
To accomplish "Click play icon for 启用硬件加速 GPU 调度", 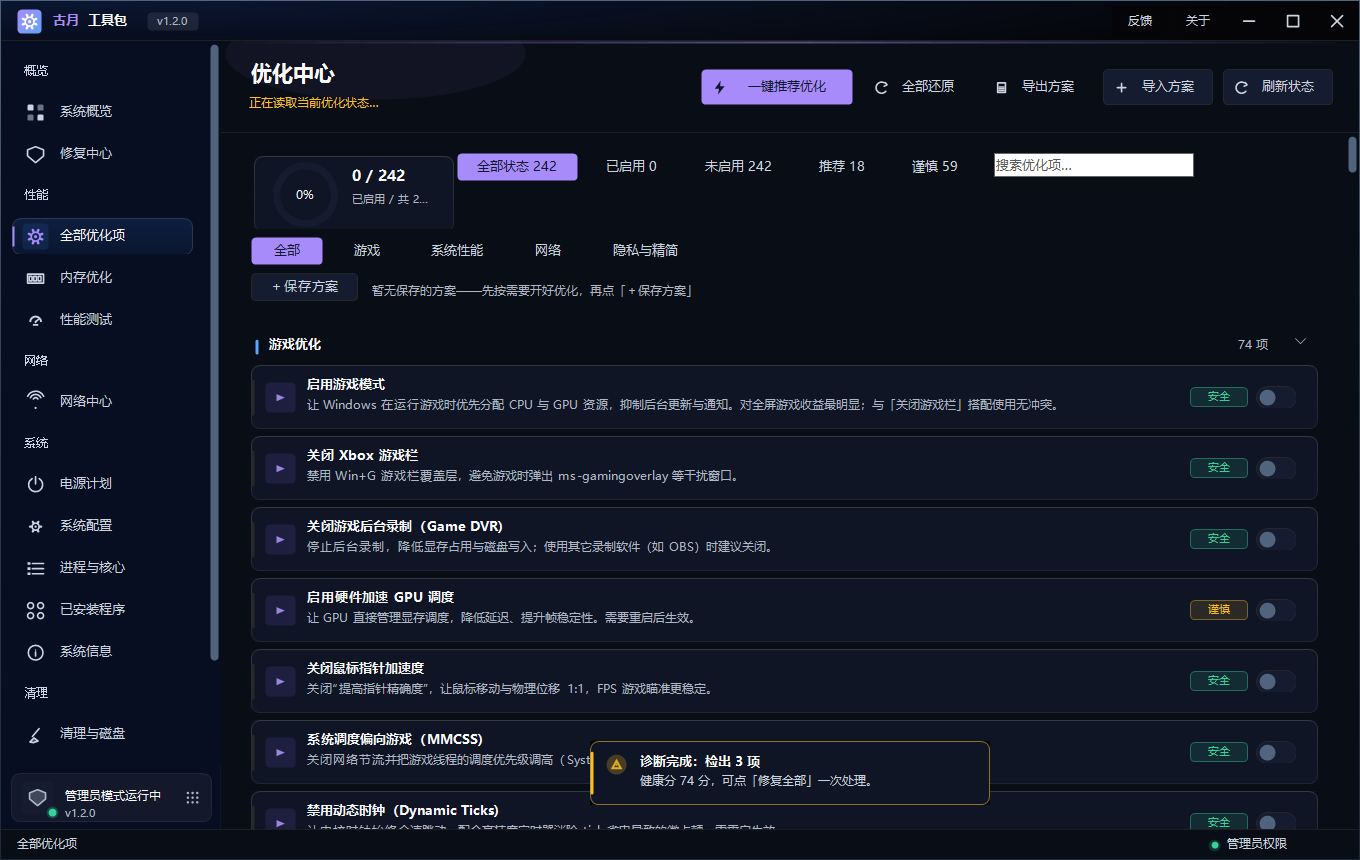I will tap(280, 610).
